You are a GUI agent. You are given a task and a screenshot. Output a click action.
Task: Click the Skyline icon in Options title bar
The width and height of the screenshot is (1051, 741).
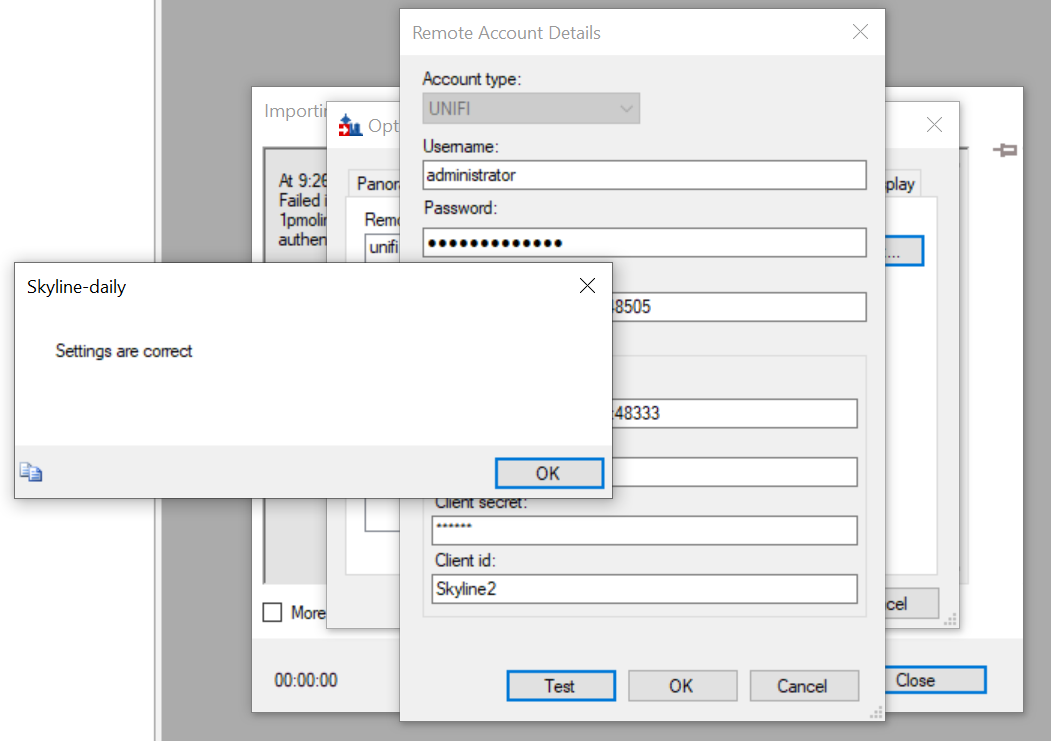tap(350, 126)
